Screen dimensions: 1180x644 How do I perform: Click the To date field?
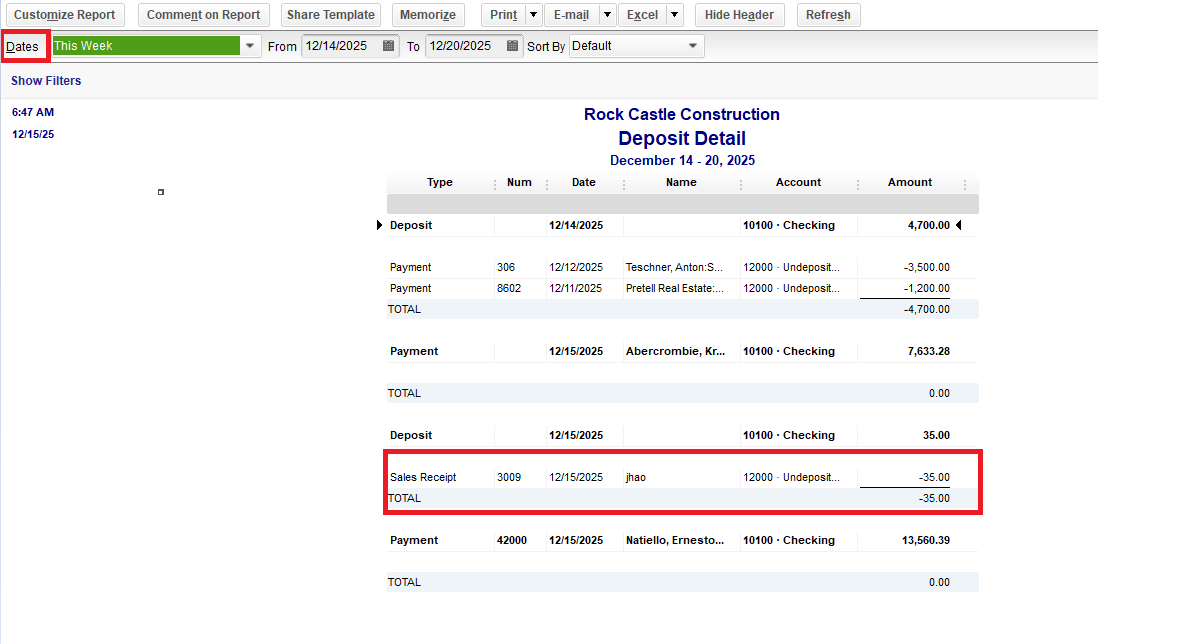pyautogui.click(x=466, y=46)
